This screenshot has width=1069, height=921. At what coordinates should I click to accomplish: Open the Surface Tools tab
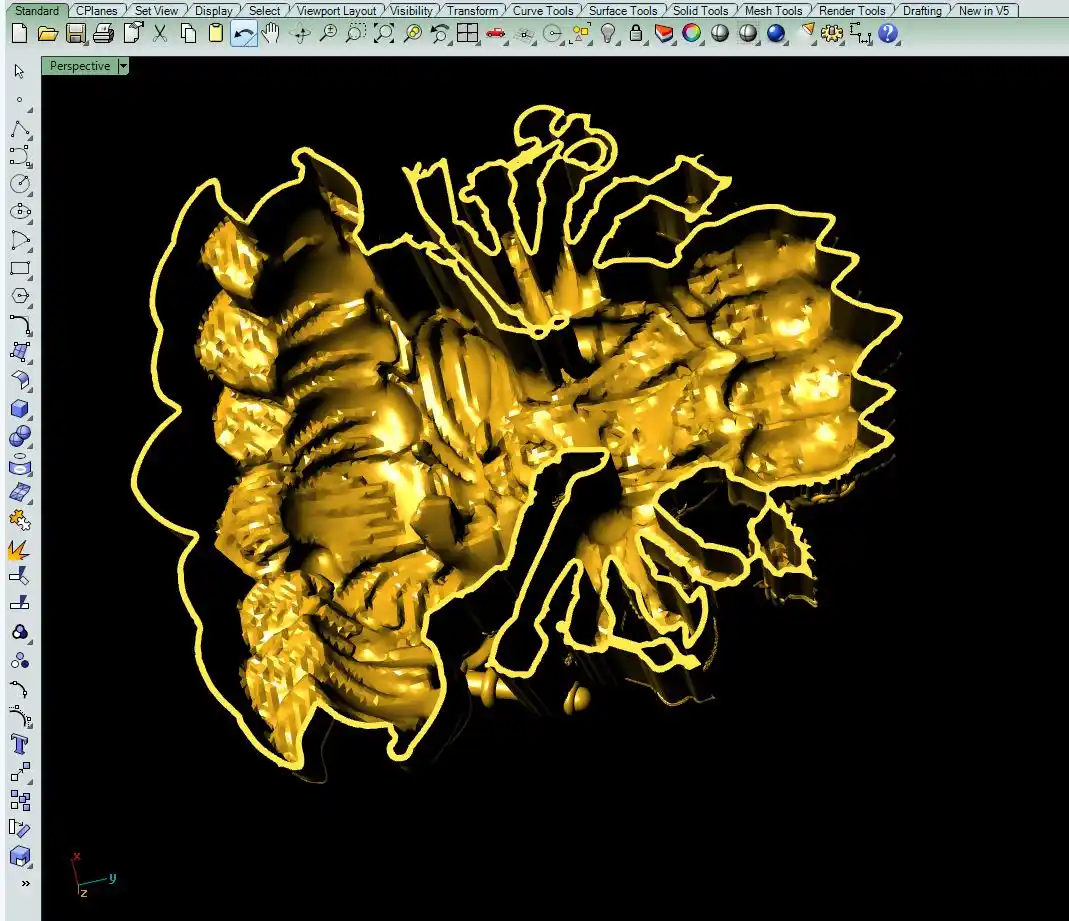[x=622, y=11]
